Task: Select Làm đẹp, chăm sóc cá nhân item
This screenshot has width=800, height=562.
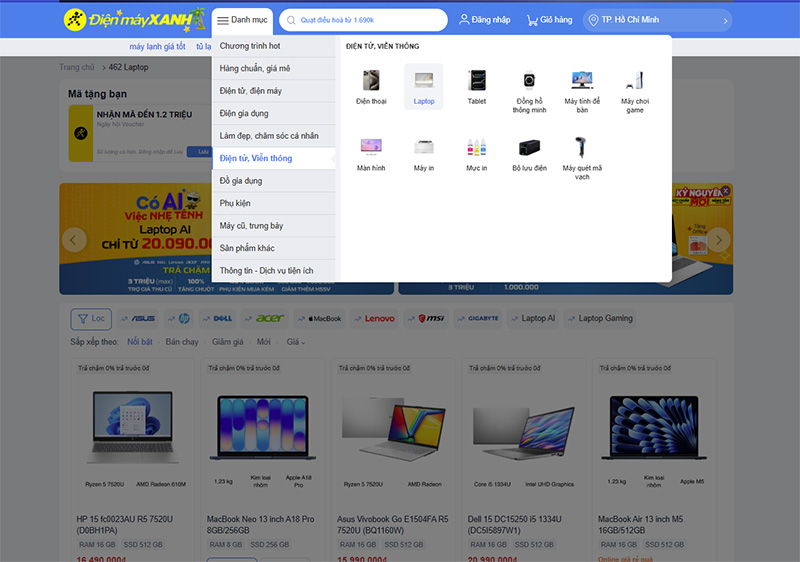Action: click(274, 136)
